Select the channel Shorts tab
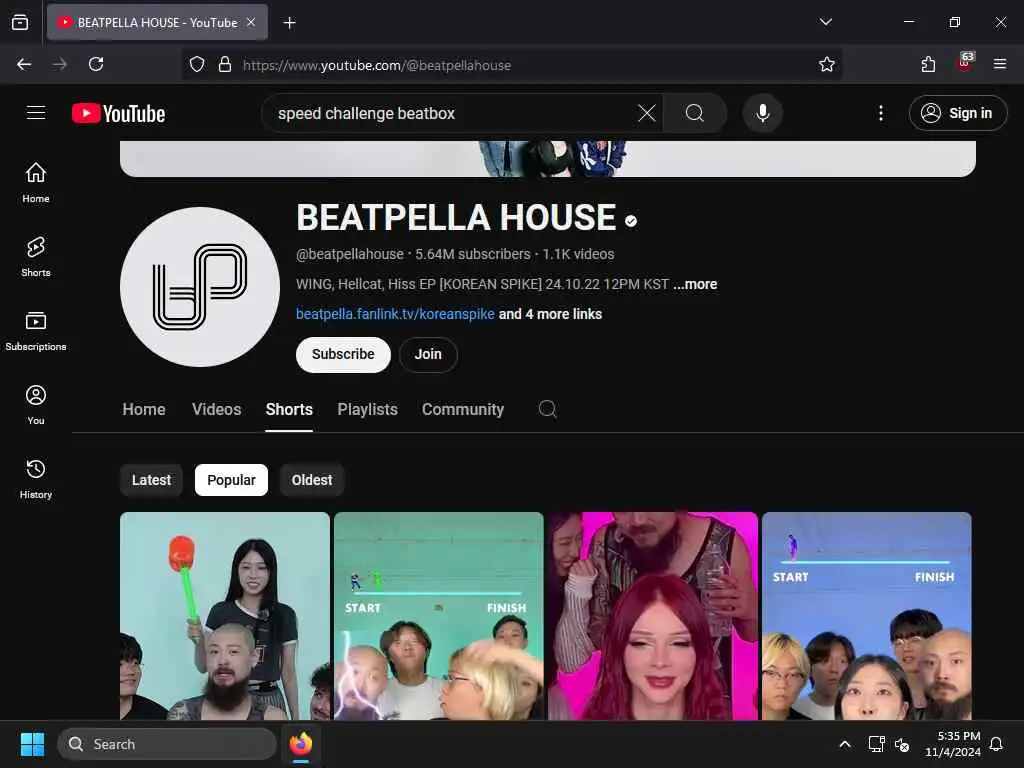The height and width of the screenshot is (768, 1024). click(x=289, y=409)
